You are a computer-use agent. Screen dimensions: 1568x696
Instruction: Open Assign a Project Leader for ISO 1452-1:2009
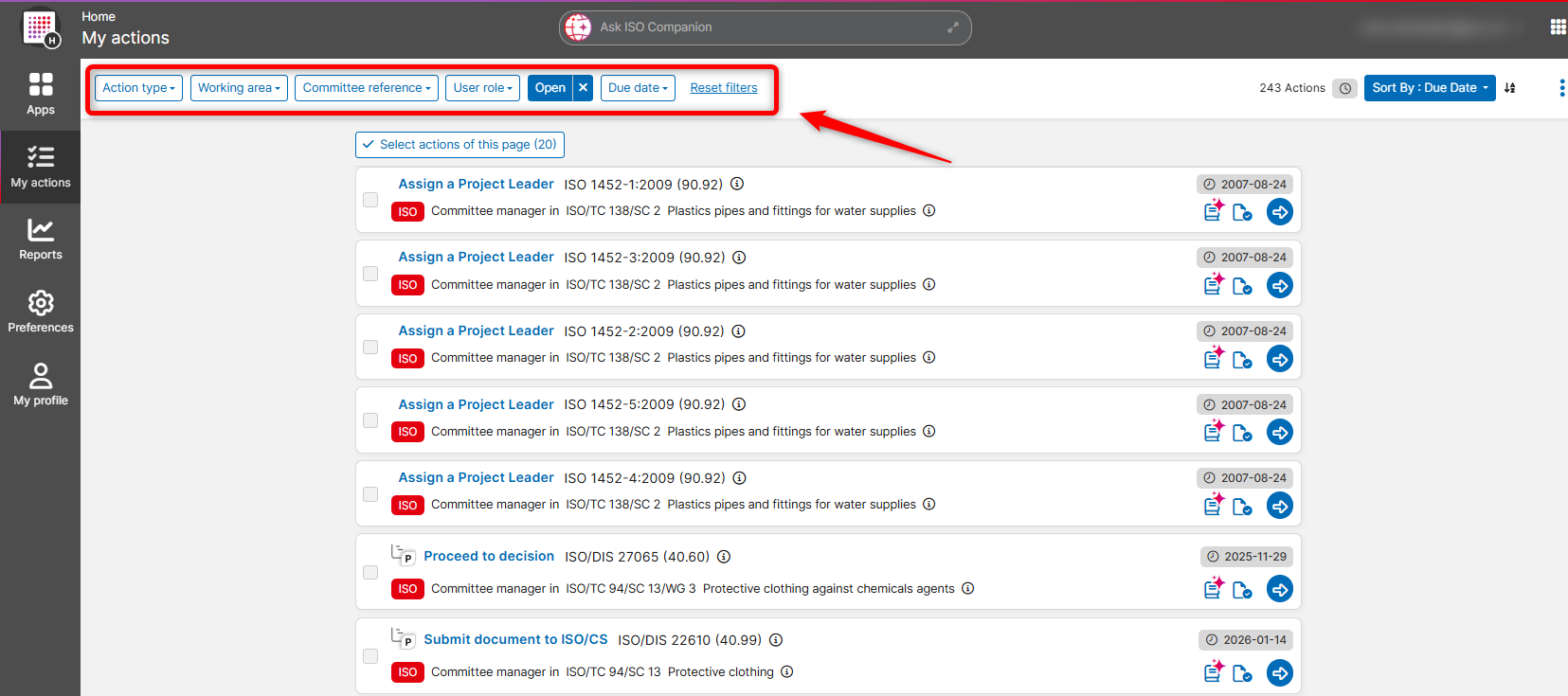[476, 184]
